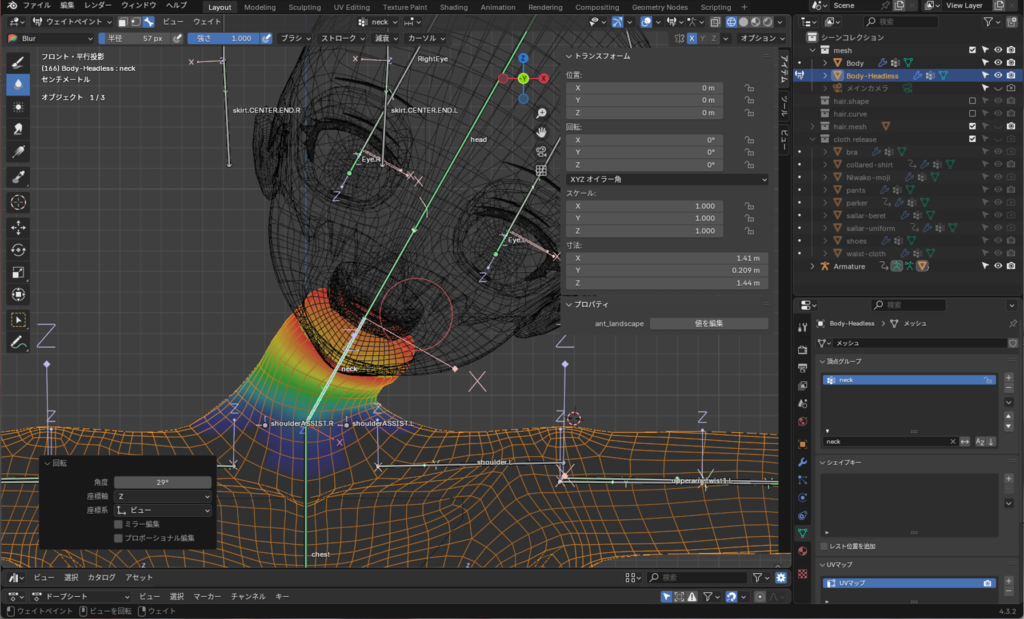
Task: Click the 値を編集 button
Action: (708, 324)
